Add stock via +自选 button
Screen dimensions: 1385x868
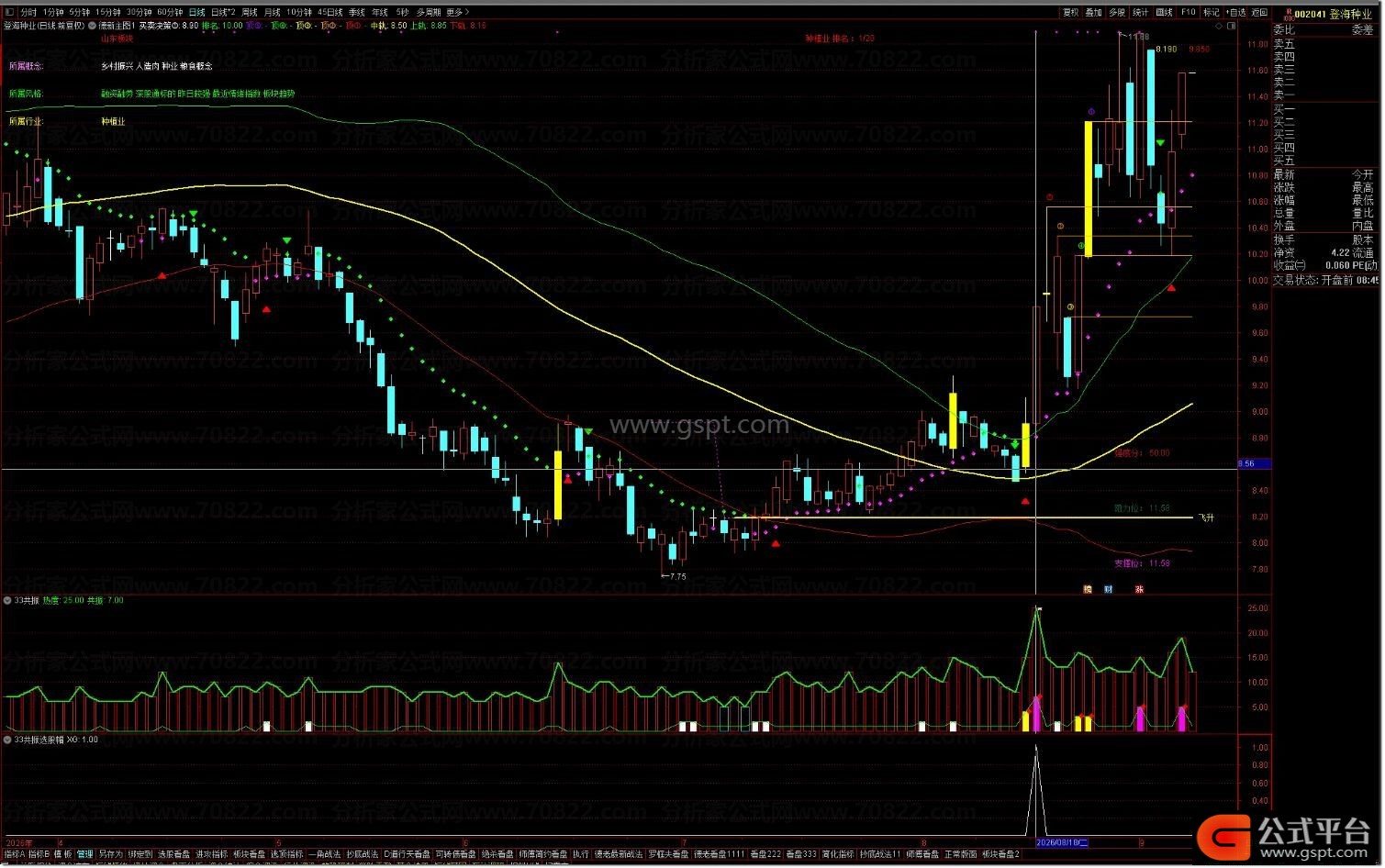[1236, 12]
